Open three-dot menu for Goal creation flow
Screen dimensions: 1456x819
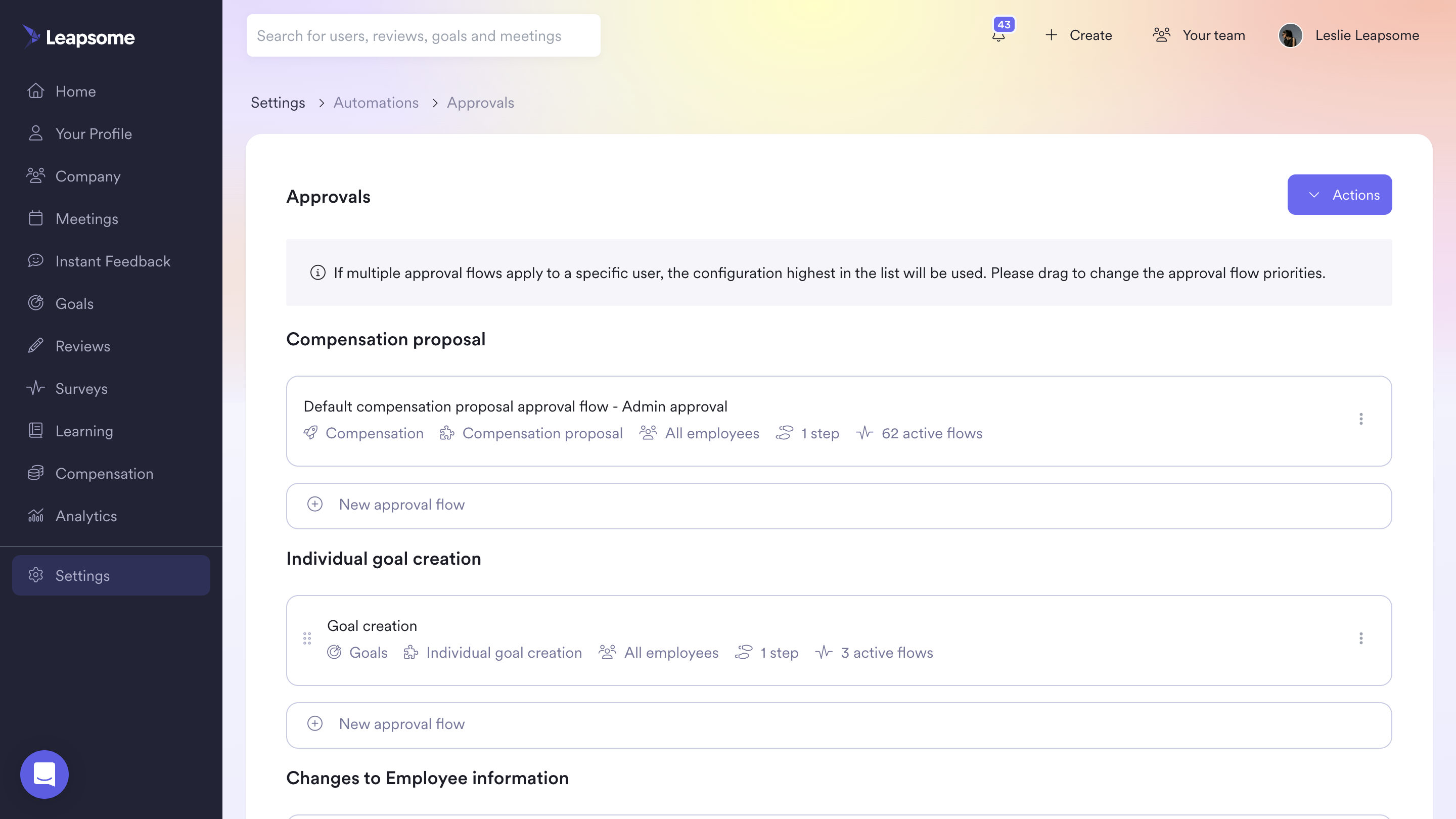click(x=1361, y=638)
